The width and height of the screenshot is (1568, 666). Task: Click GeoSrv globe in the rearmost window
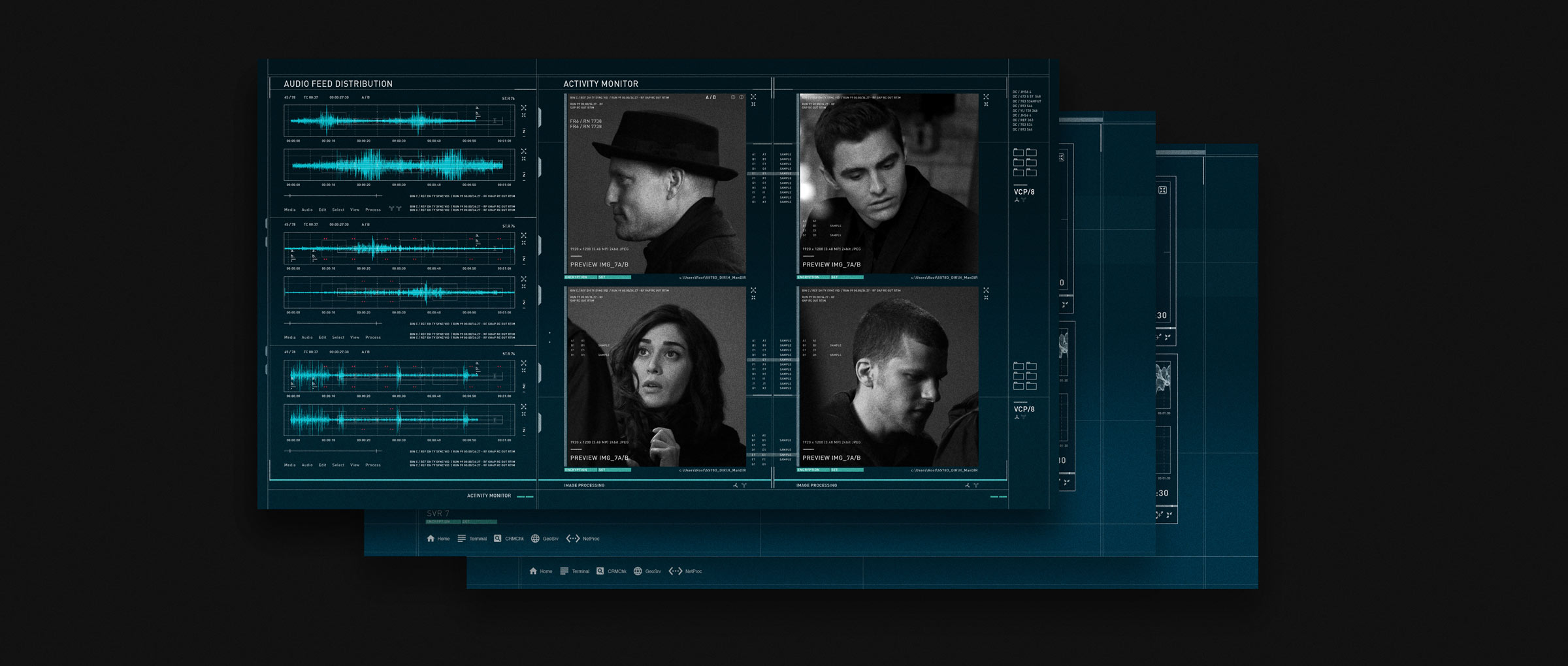coord(638,571)
